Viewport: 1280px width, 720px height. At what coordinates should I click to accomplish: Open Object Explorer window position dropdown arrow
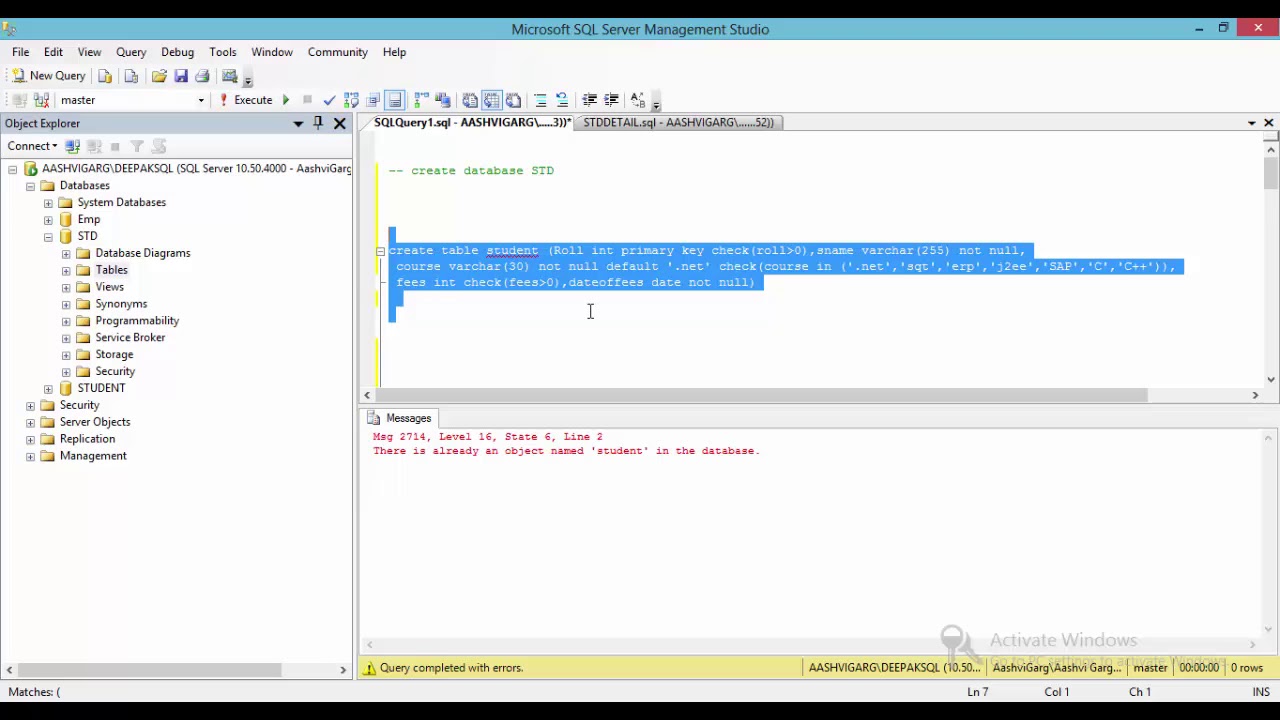point(298,123)
